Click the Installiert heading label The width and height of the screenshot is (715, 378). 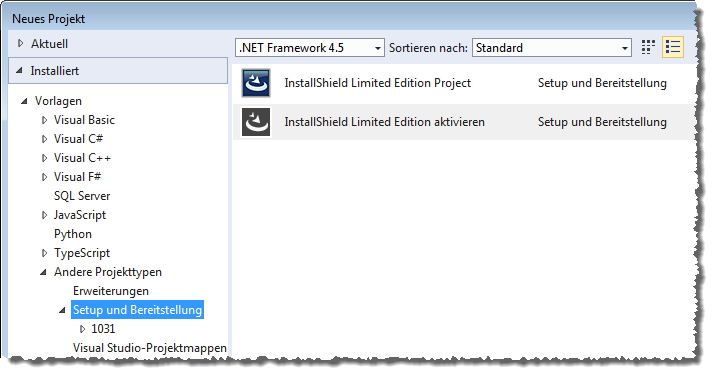(x=55, y=71)
